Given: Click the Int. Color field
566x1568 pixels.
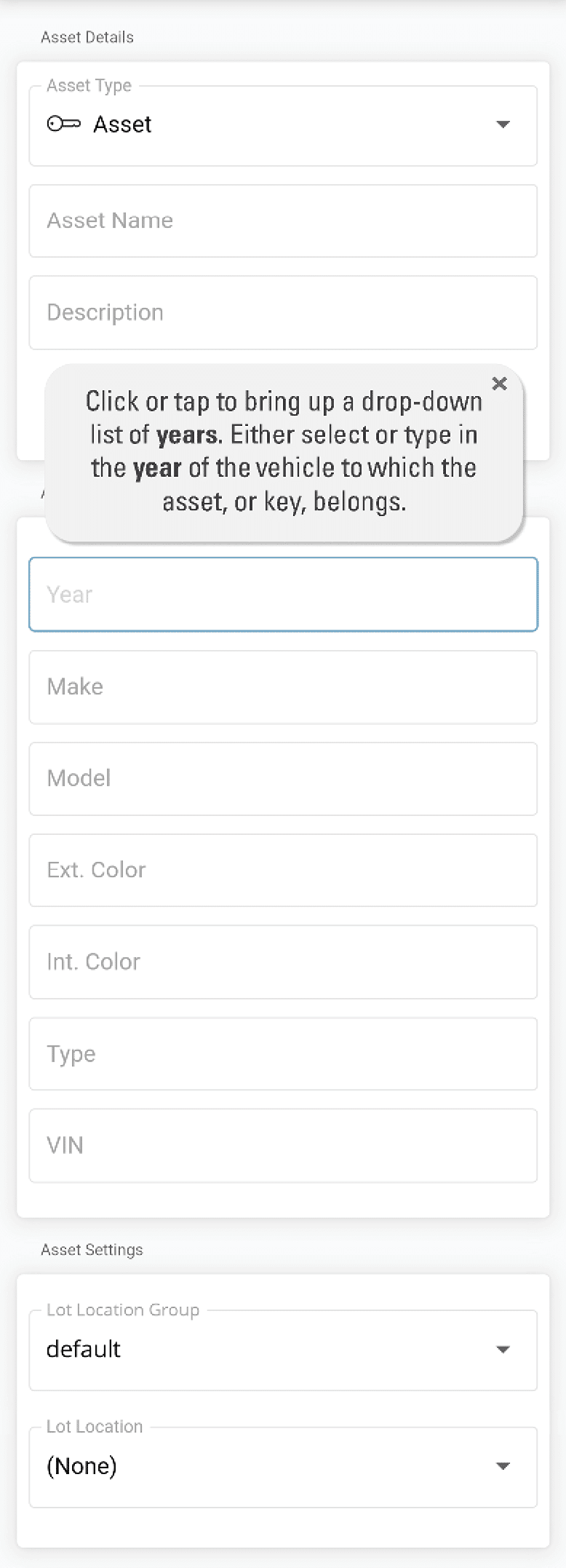Looking at the screenshot, I should (x=283, y=962).
